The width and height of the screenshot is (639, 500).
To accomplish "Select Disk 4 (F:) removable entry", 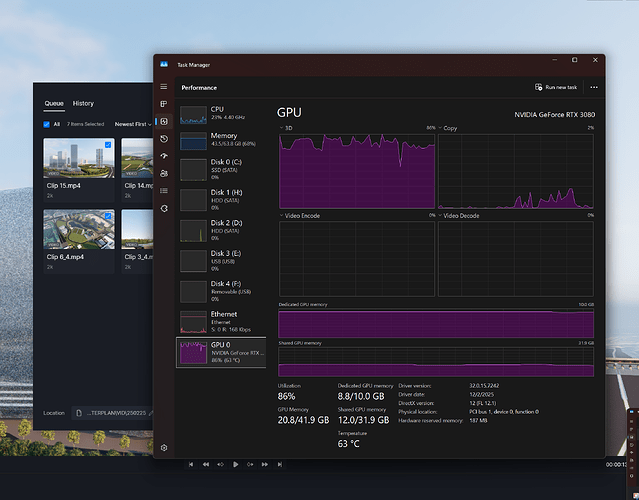I will pos(221,291).
